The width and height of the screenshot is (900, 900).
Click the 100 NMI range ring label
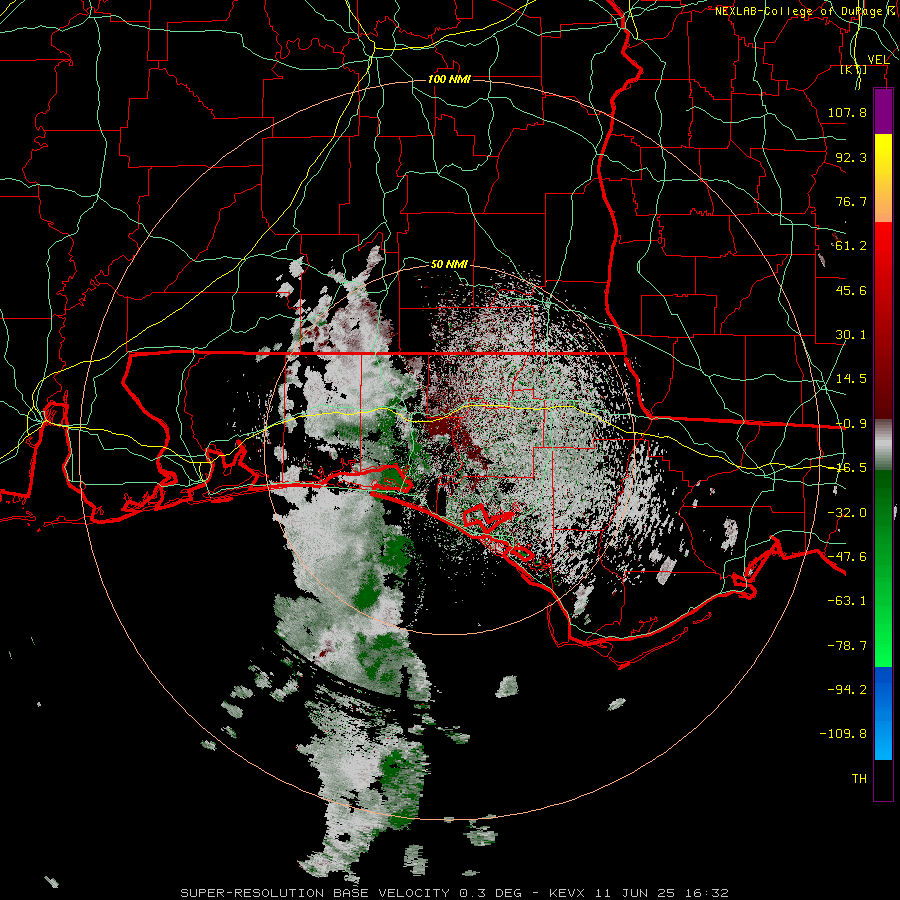449,79
